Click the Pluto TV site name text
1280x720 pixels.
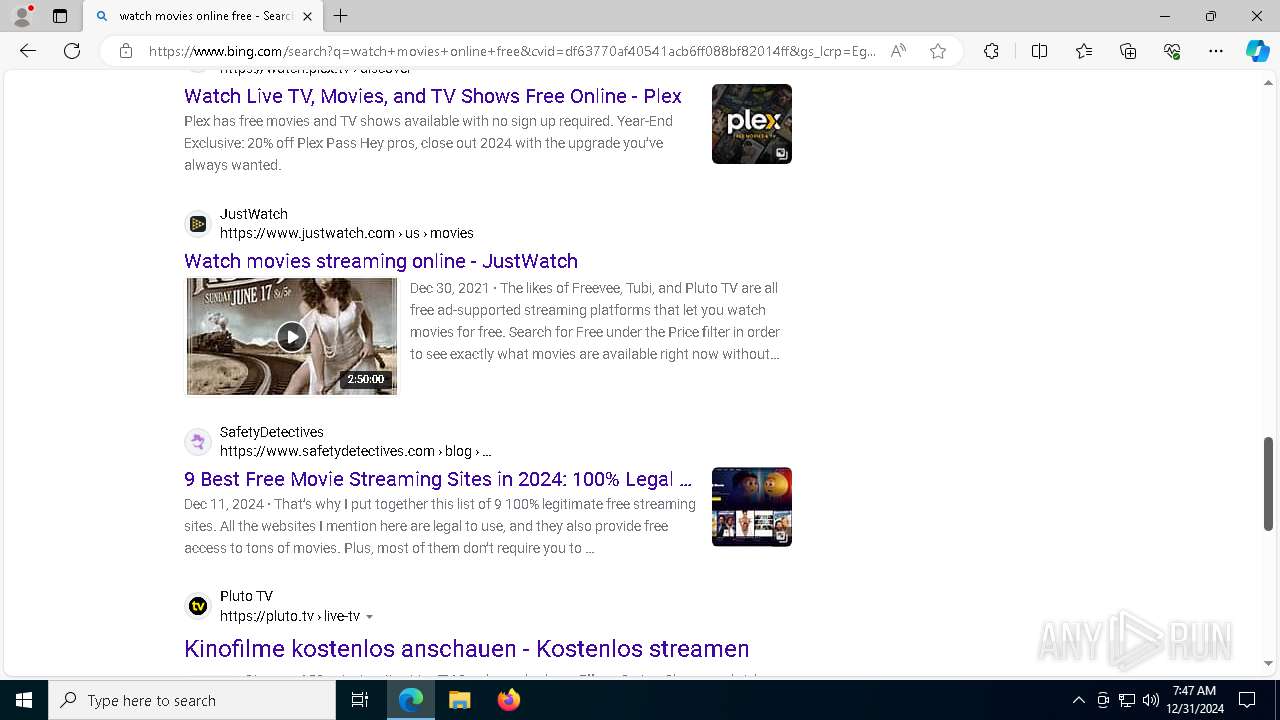(x=246, y=596)
